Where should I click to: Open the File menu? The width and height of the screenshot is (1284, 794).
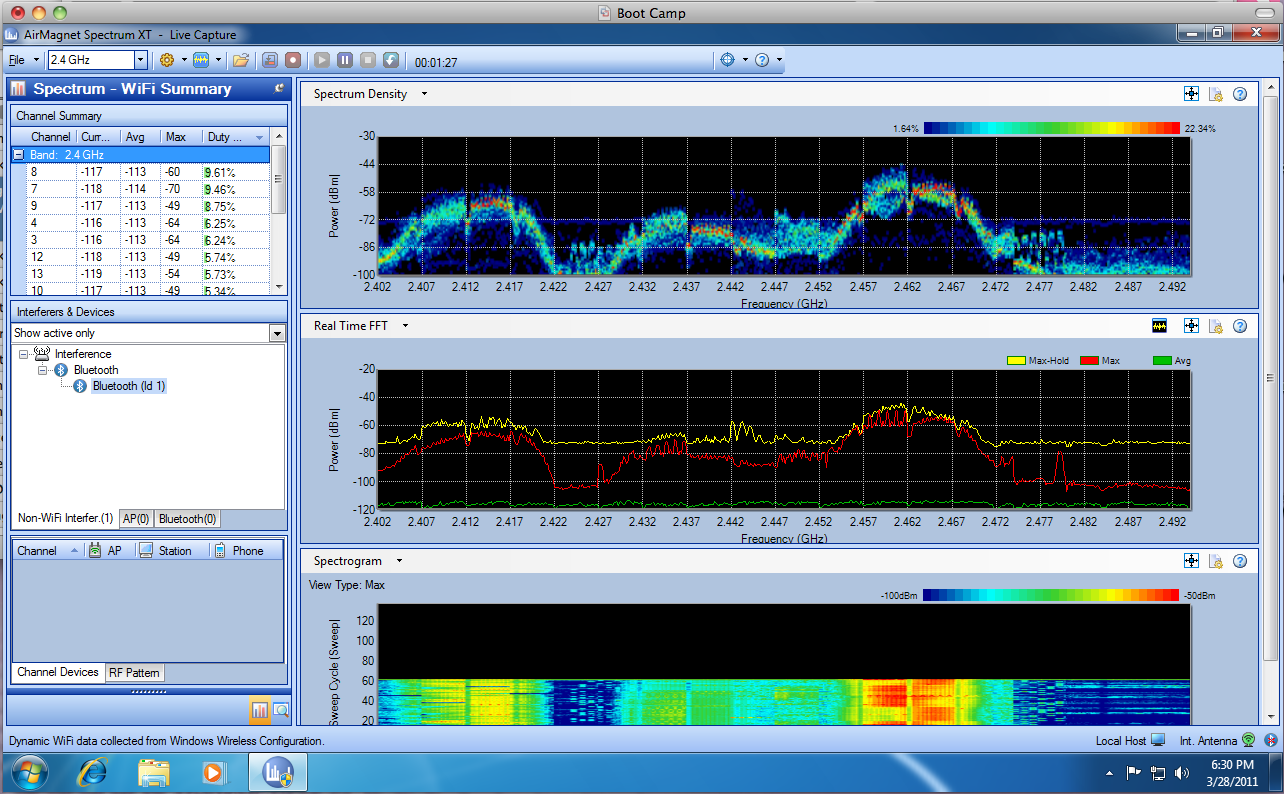point(17,60)
